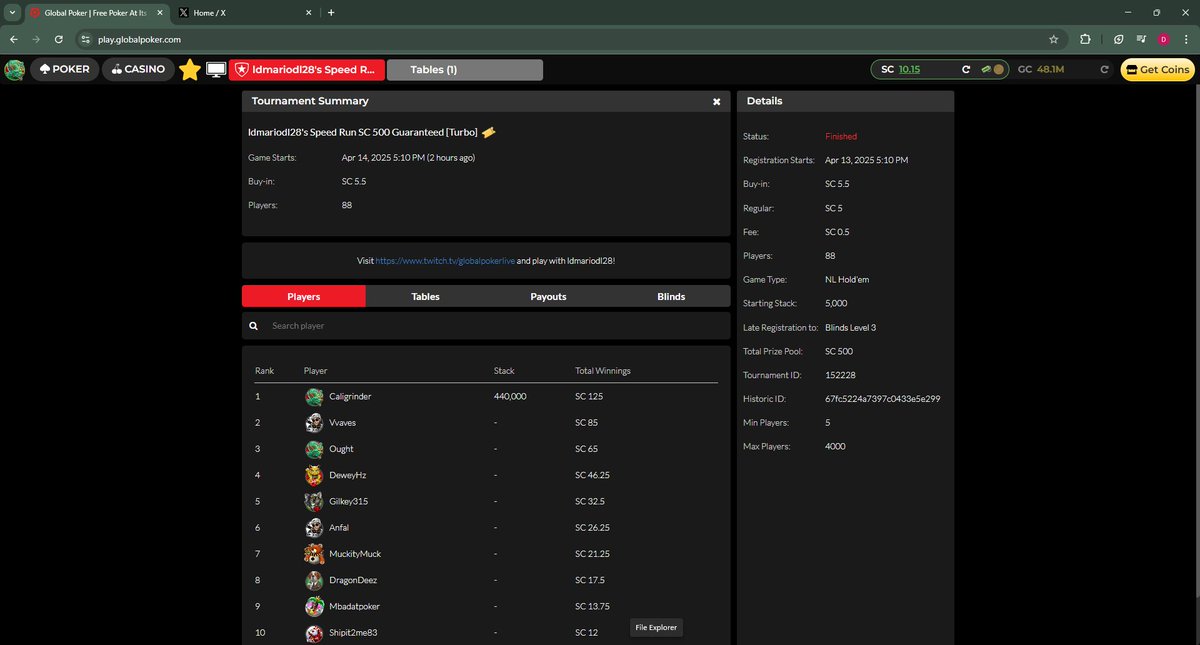This screenshot has height=645, width=1200.
Task: Click the DeweyHz player avatar
Action: [314, 475]
